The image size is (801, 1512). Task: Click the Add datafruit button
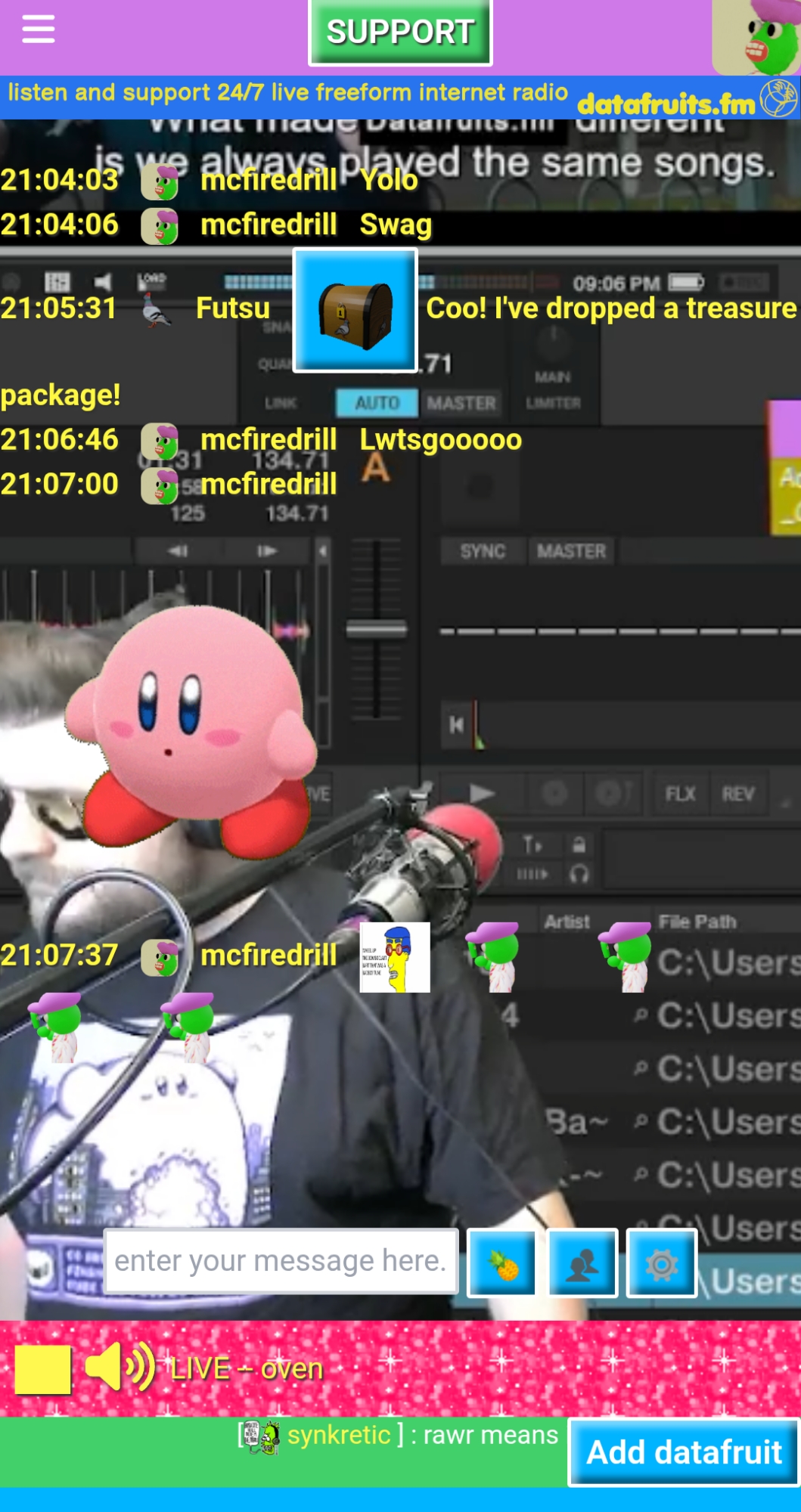pos(684,1452)
